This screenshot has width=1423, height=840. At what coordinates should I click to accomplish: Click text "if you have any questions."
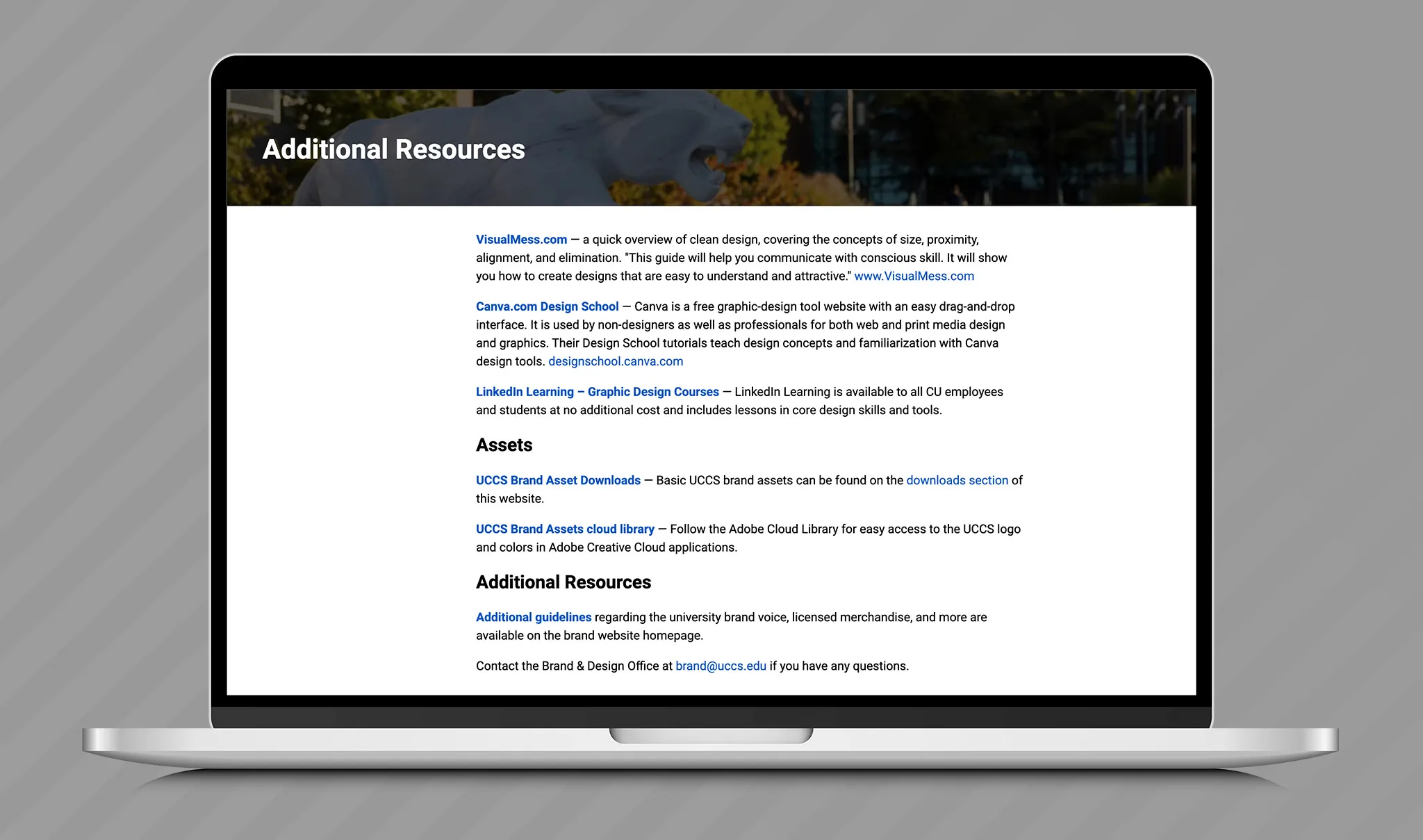839,666
